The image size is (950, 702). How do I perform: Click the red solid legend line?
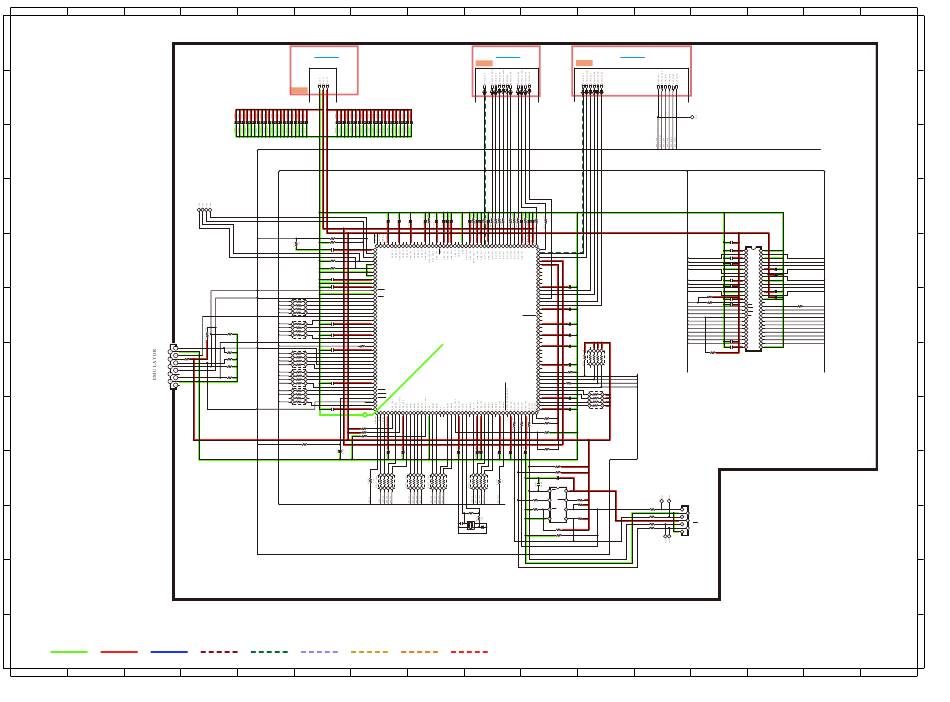[x=119, y=652]
